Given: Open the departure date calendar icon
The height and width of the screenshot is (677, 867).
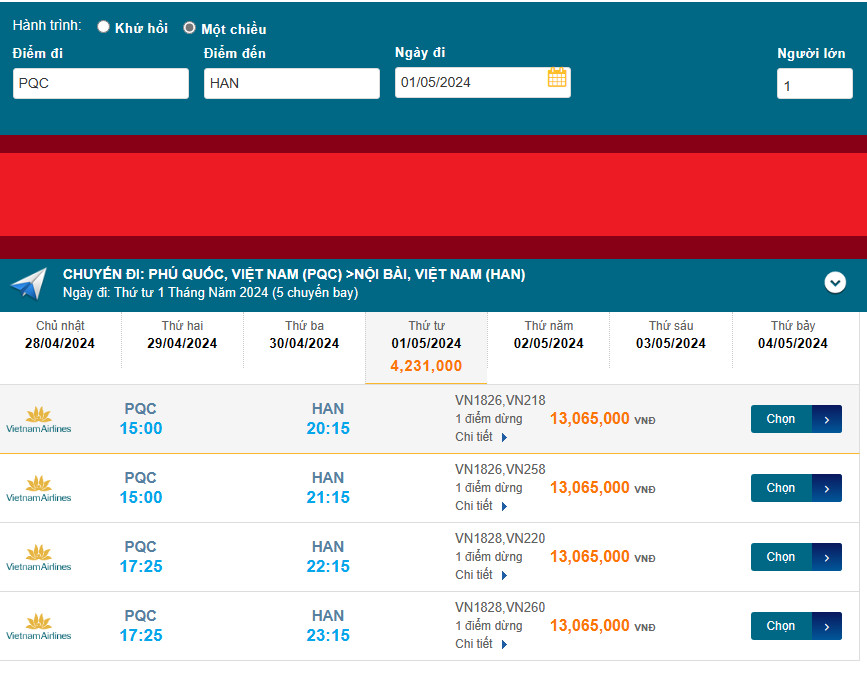Looking at the screenshot, I should pyautogui.click(x=557, y=78).
